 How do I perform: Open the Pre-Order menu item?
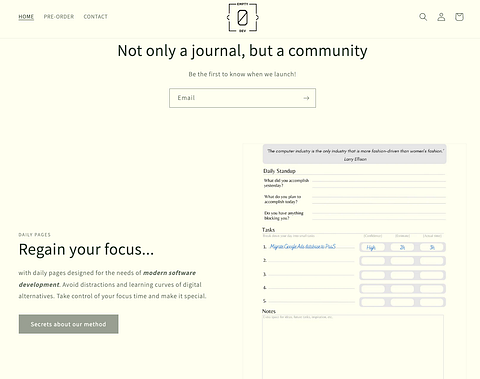[59, 17]
